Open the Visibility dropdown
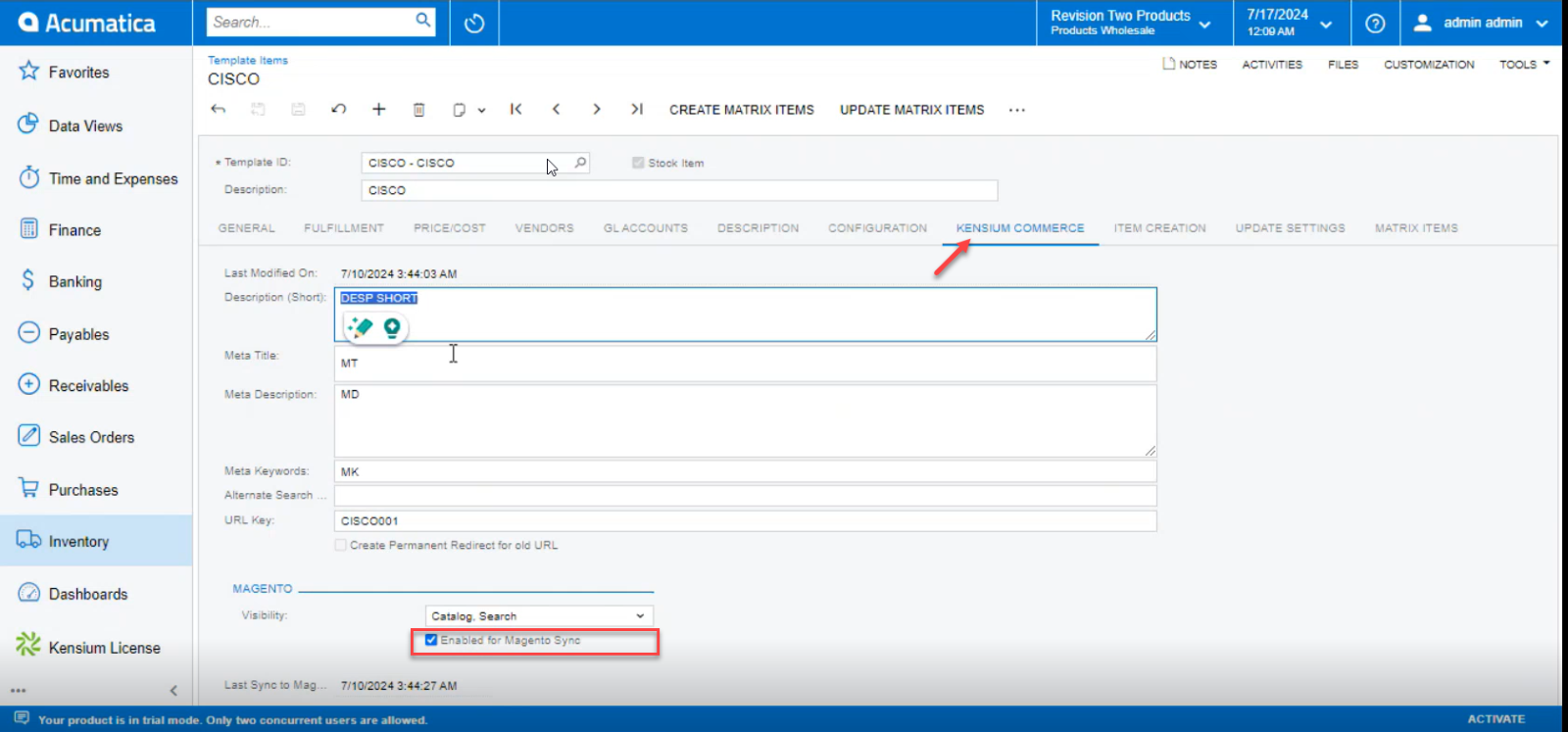Screen dimensions: 1568x732 [x=539, y=615]
